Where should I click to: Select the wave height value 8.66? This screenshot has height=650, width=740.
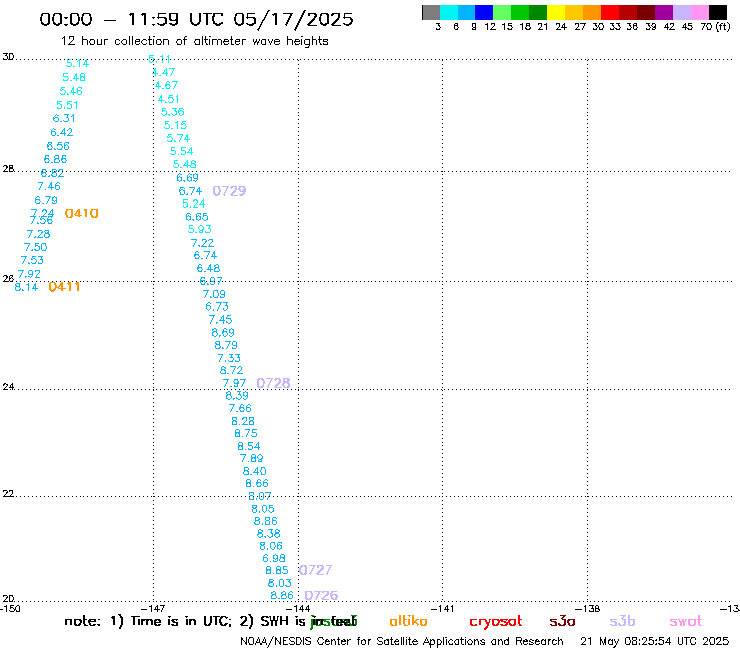(x=257, y=483)
